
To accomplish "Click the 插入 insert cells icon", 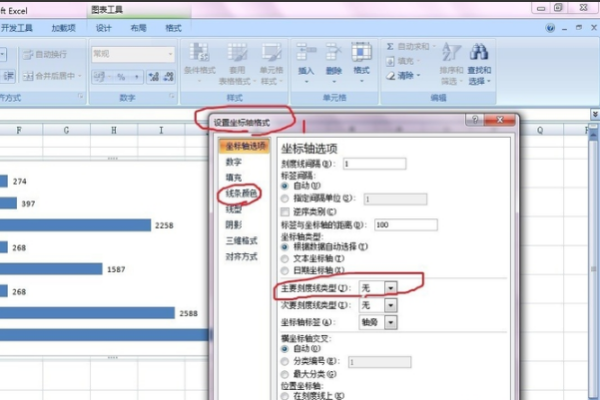I will 306,54.
